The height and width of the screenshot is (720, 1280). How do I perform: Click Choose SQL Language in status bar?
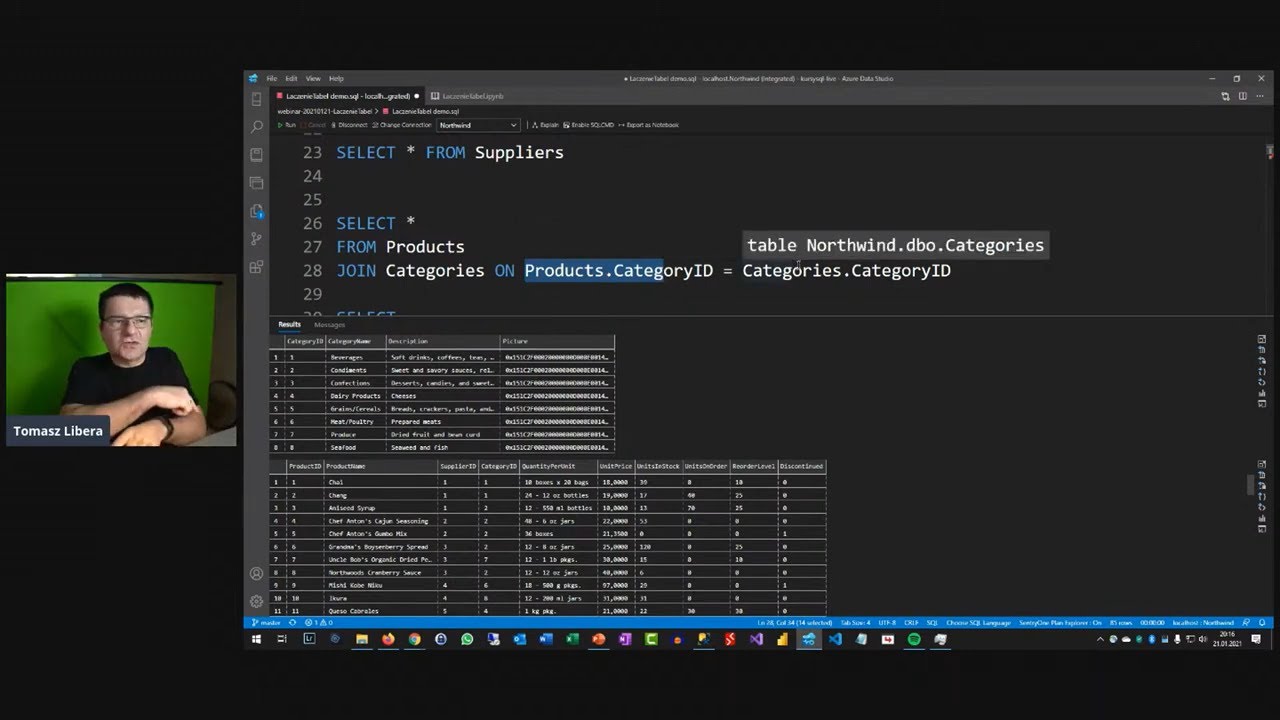[x=978, y=622]
